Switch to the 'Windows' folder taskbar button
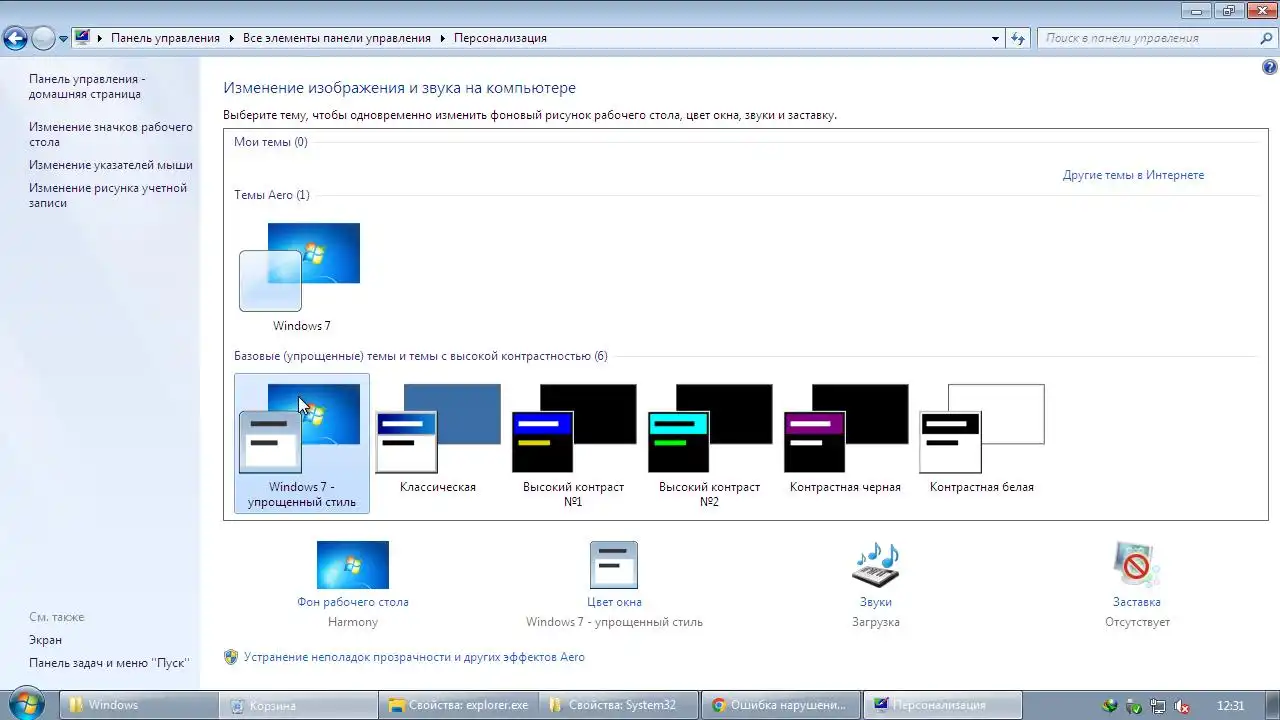Image resolution: width=1280 pixels, height=720 pixels. pos(138,705)
